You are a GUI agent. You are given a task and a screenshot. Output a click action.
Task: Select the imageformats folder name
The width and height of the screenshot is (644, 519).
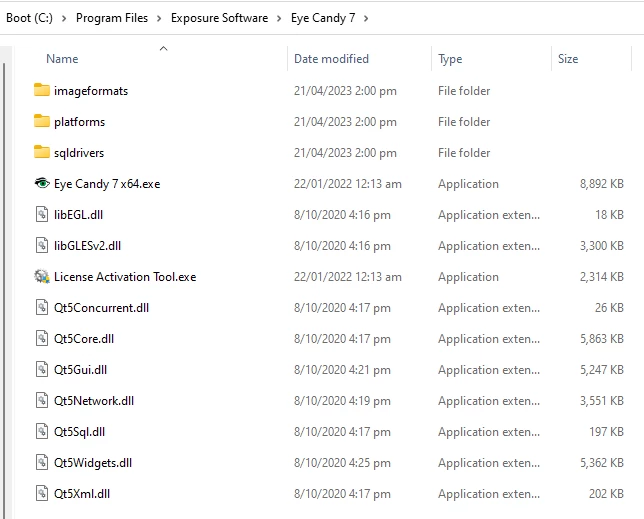pos(91,91)
